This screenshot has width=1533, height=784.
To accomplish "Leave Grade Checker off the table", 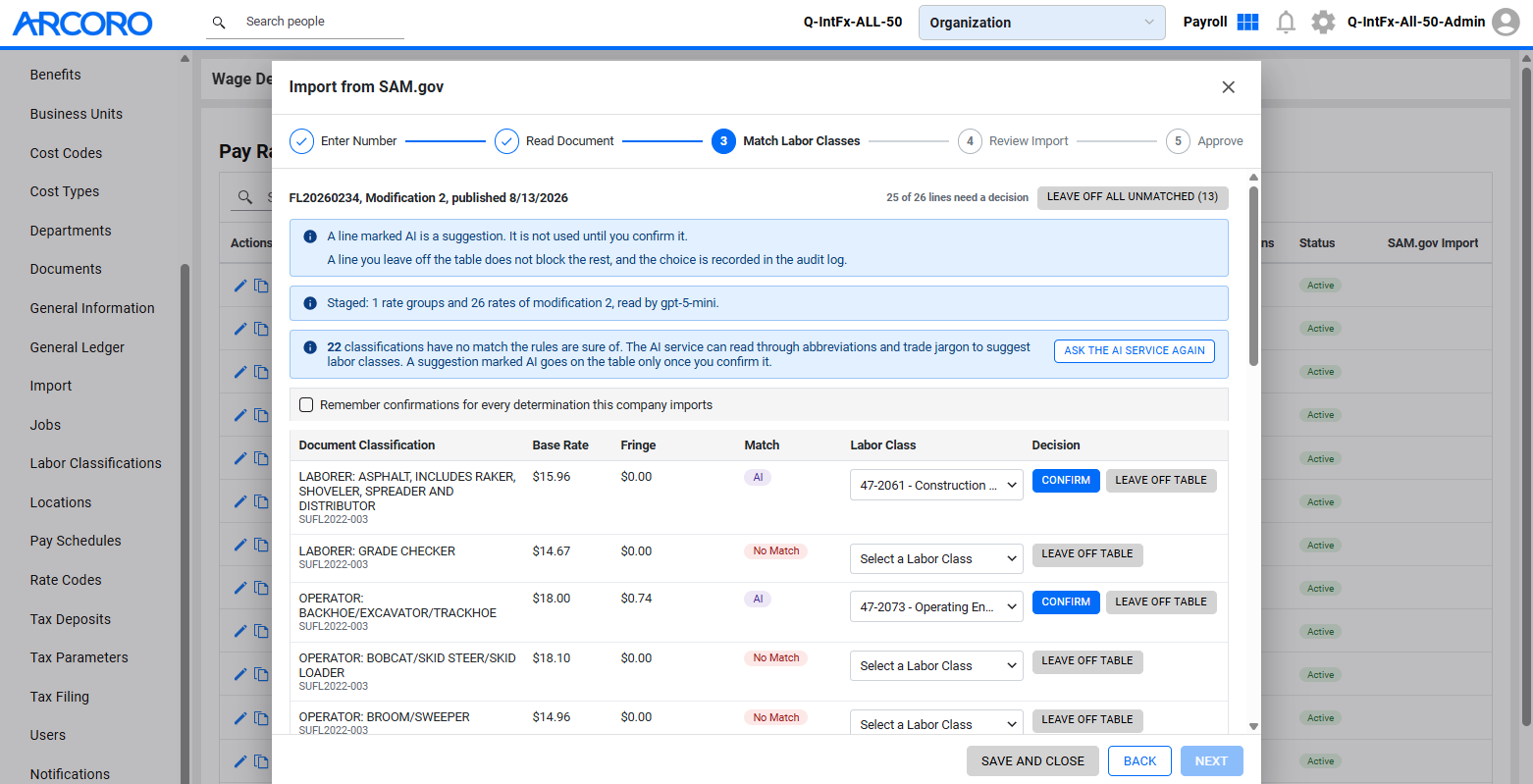I will coord(1087,554).
